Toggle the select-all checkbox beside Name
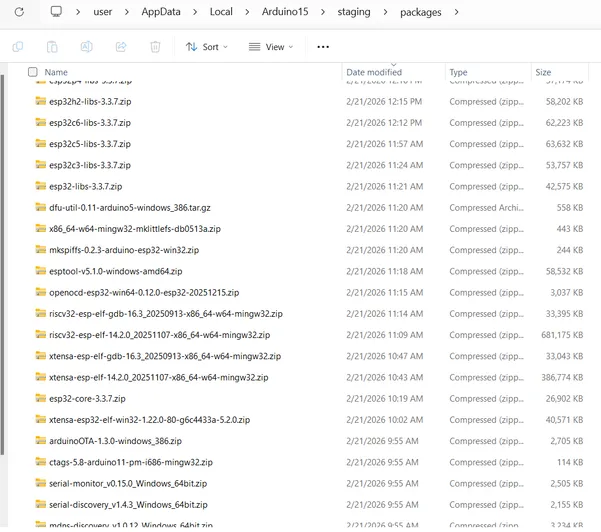Screen dimensions: 601x532 [33, 72]
